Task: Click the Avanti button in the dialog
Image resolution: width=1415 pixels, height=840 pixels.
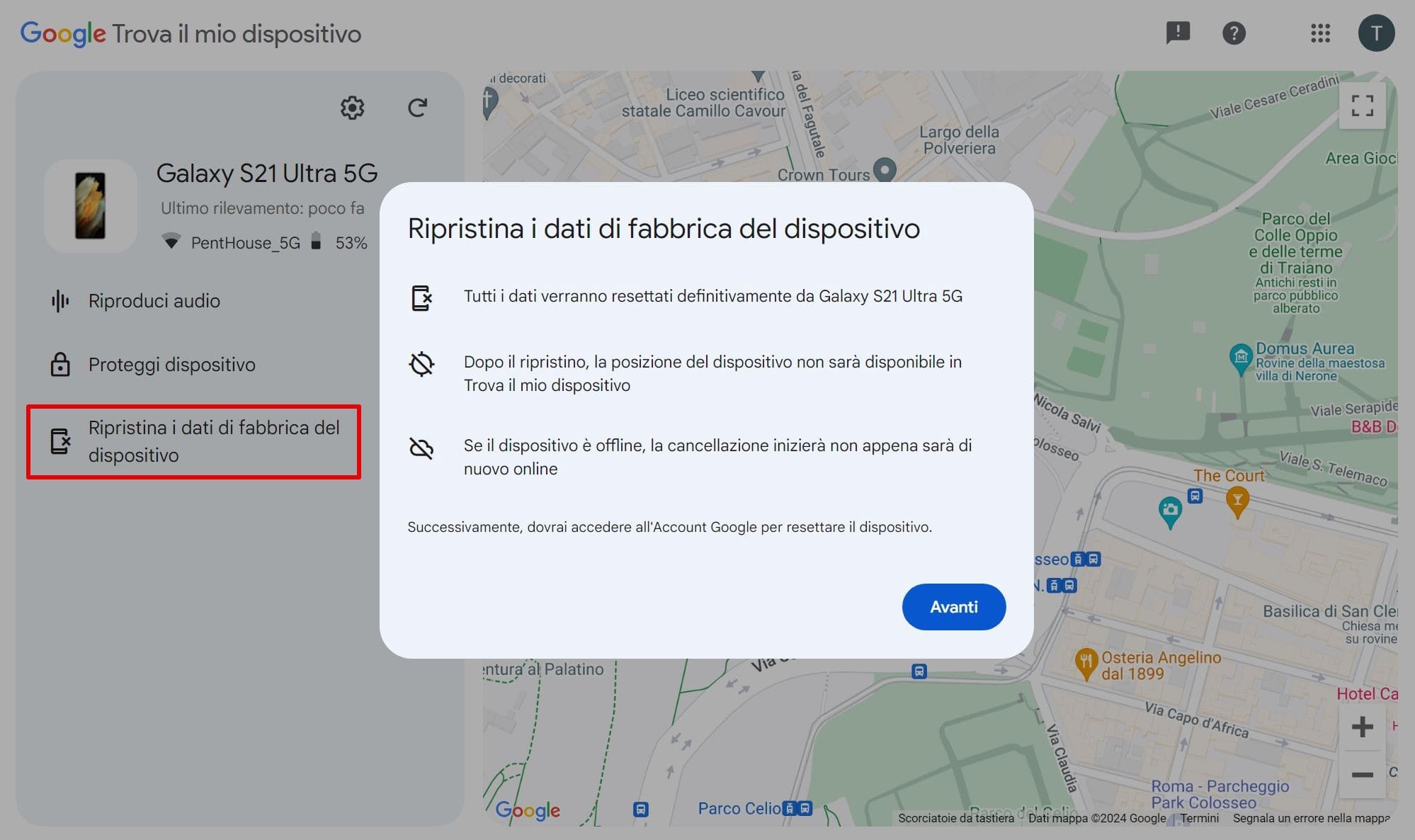Action: 953,607
